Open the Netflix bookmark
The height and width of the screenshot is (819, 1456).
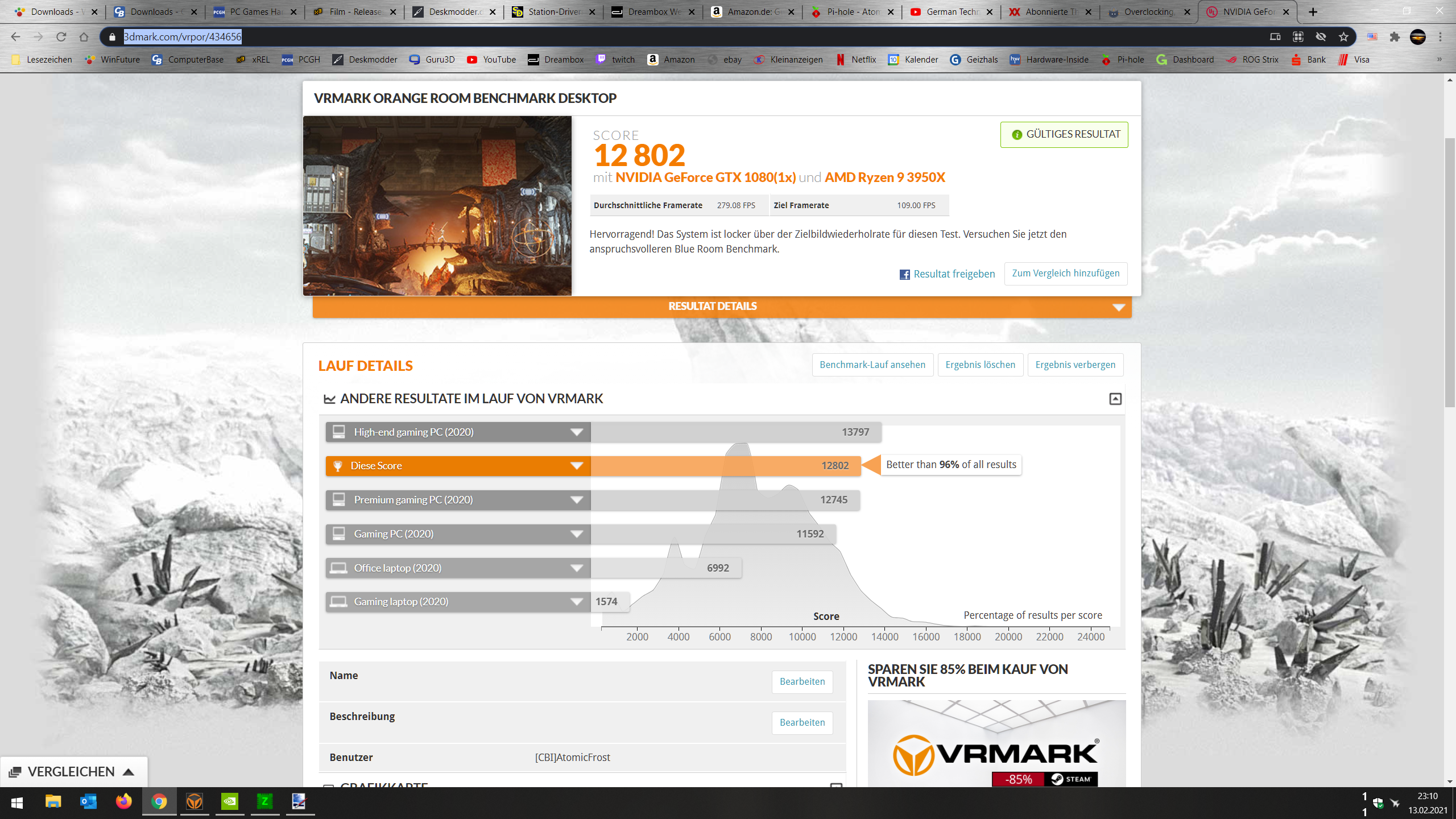pyautogui.click(x=856, y=60)
